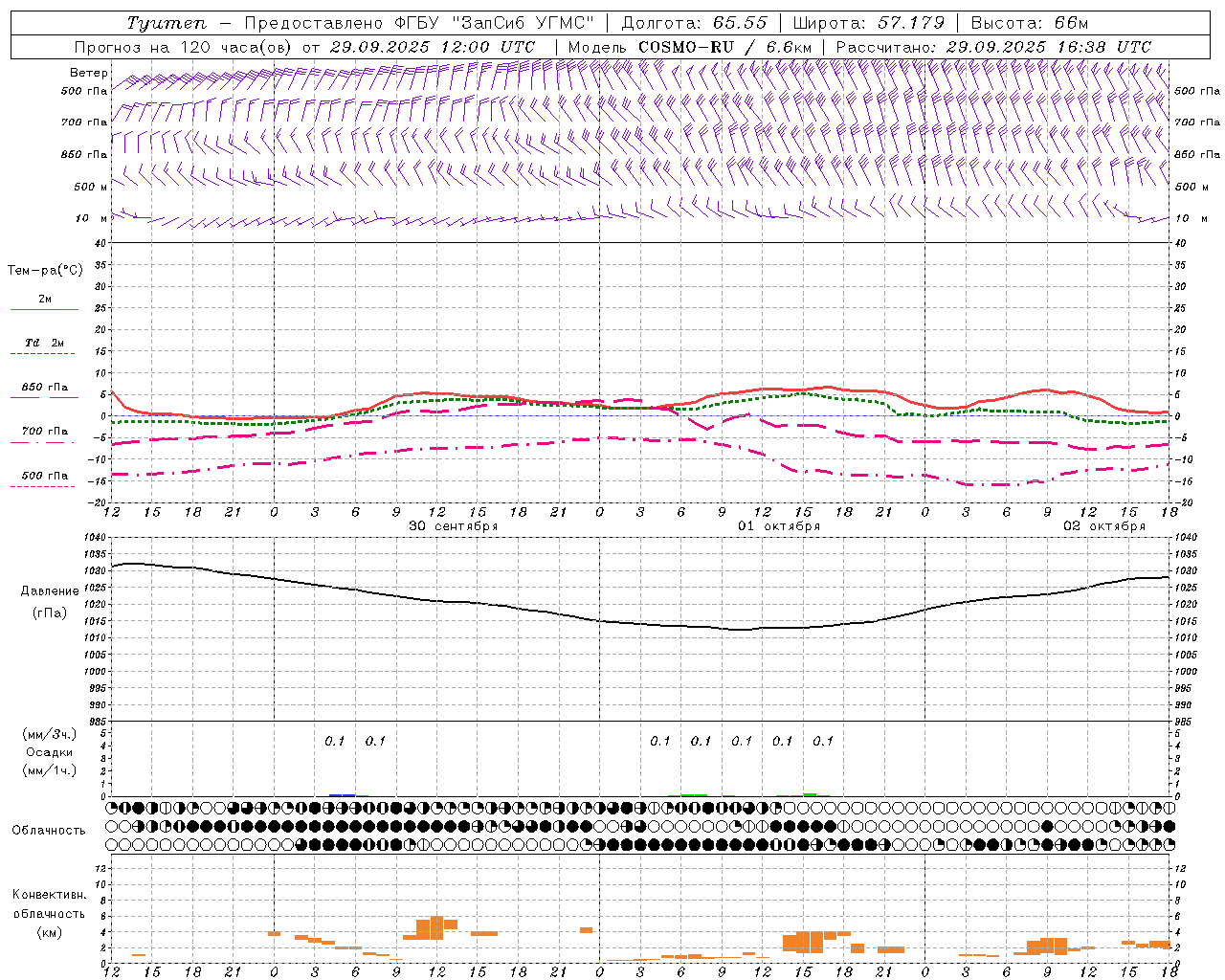Click the "Облачность" cloud cover label
The height and width of the screenshot is (980, 1225).
pyautogui.click(x=49, y=830)
